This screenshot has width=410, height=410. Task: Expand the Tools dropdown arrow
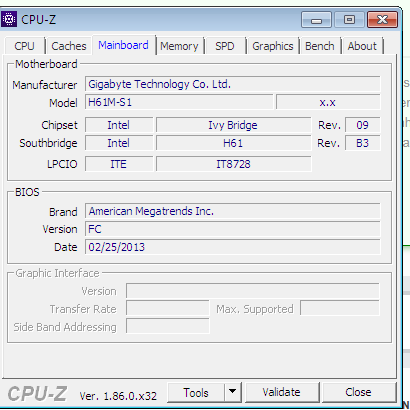click(x=233, y=393)
